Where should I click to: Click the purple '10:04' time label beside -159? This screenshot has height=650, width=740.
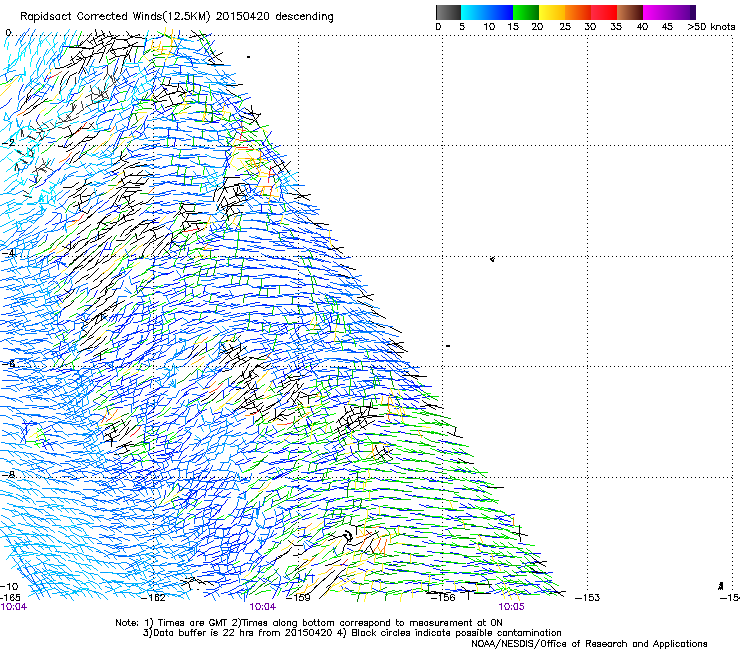(262, 607)
